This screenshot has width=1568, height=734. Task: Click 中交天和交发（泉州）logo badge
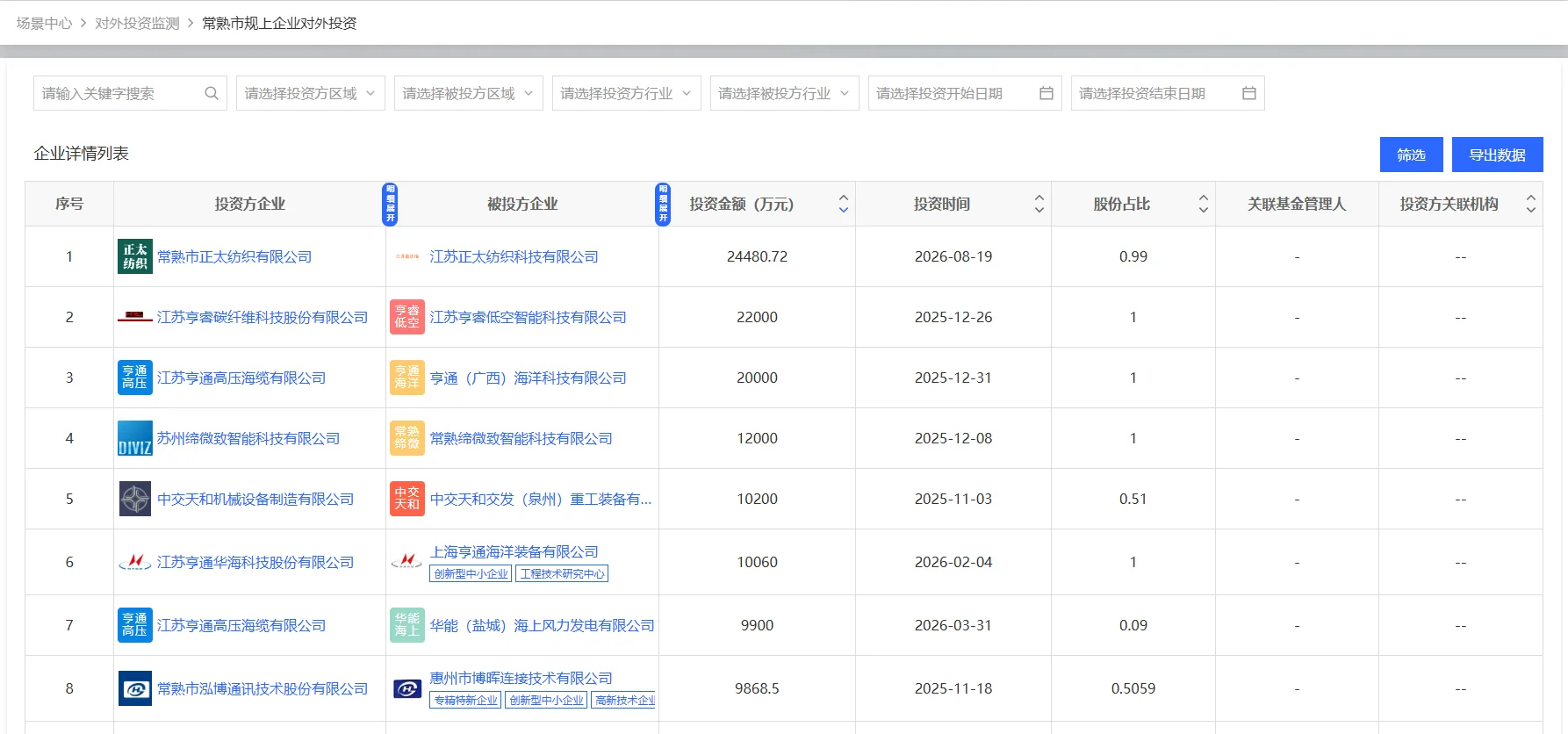[x=407, y=499]
